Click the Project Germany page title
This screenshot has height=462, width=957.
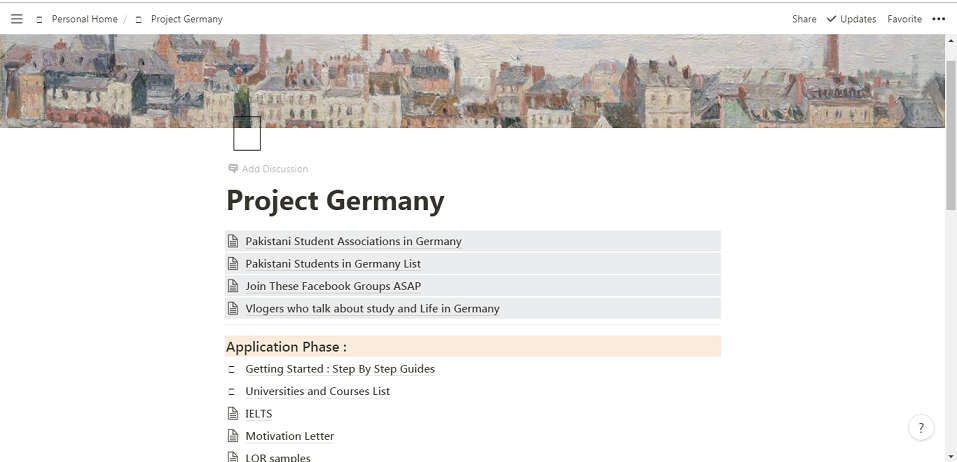coord(335,200)
